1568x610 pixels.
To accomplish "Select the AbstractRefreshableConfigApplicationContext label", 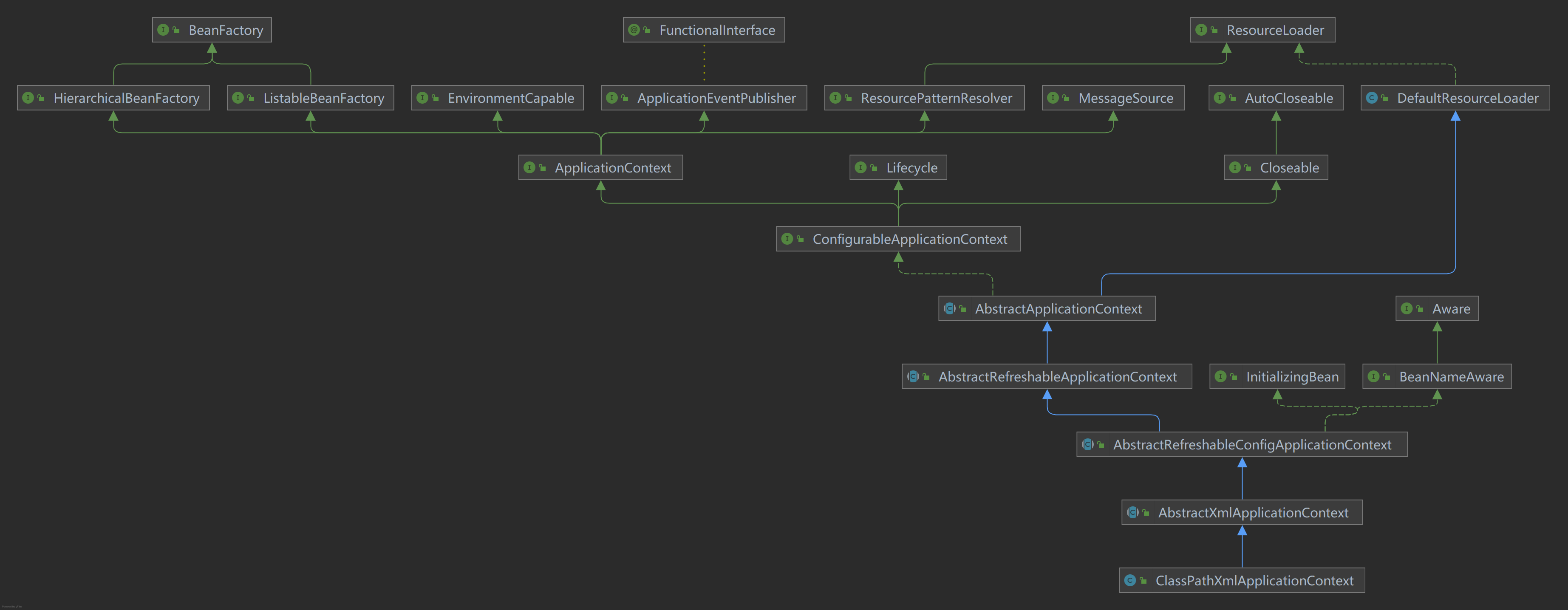I will click(1252, 445).
